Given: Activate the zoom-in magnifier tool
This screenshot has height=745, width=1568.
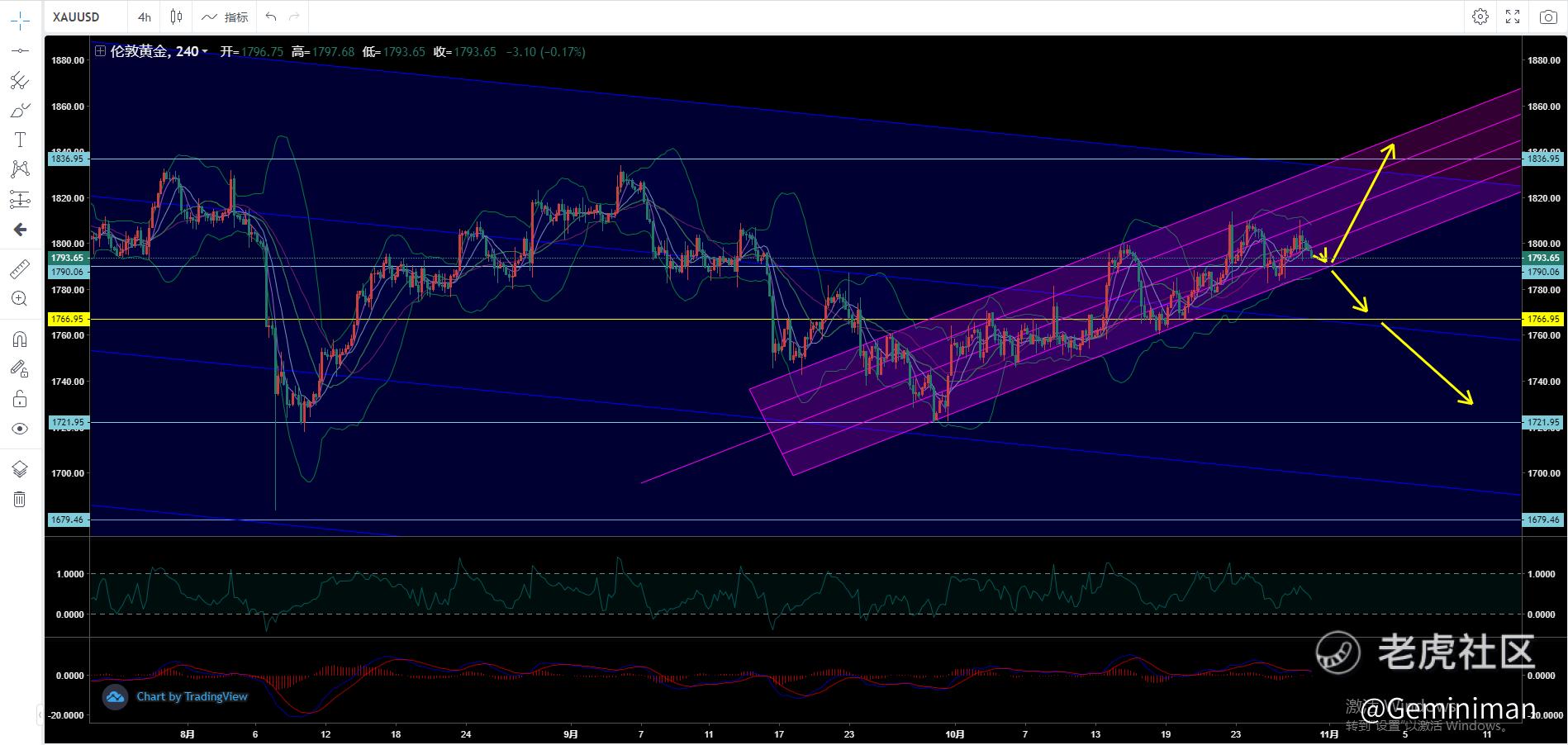Looking at the screenshot, I should click(20, 298).
